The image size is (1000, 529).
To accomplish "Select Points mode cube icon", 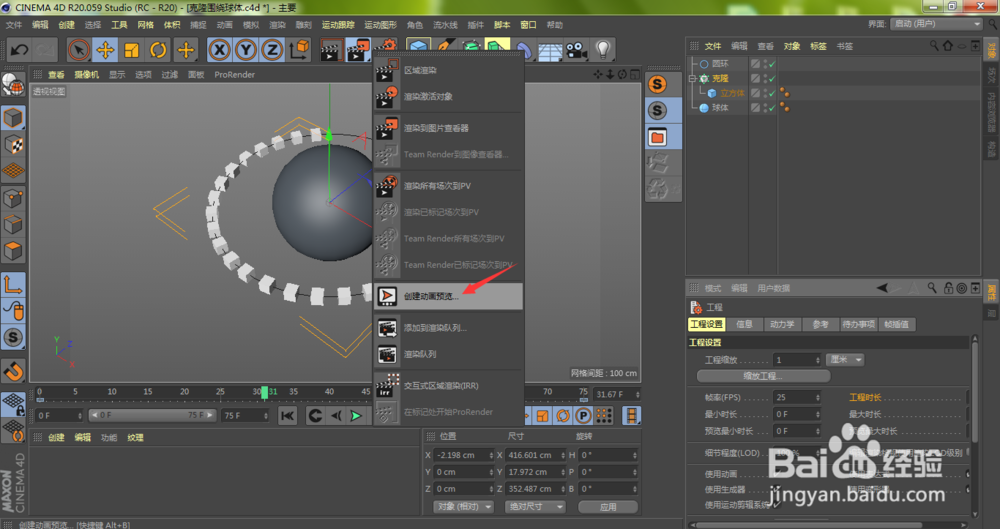I will pyautogui.click(x=13, y=198).
